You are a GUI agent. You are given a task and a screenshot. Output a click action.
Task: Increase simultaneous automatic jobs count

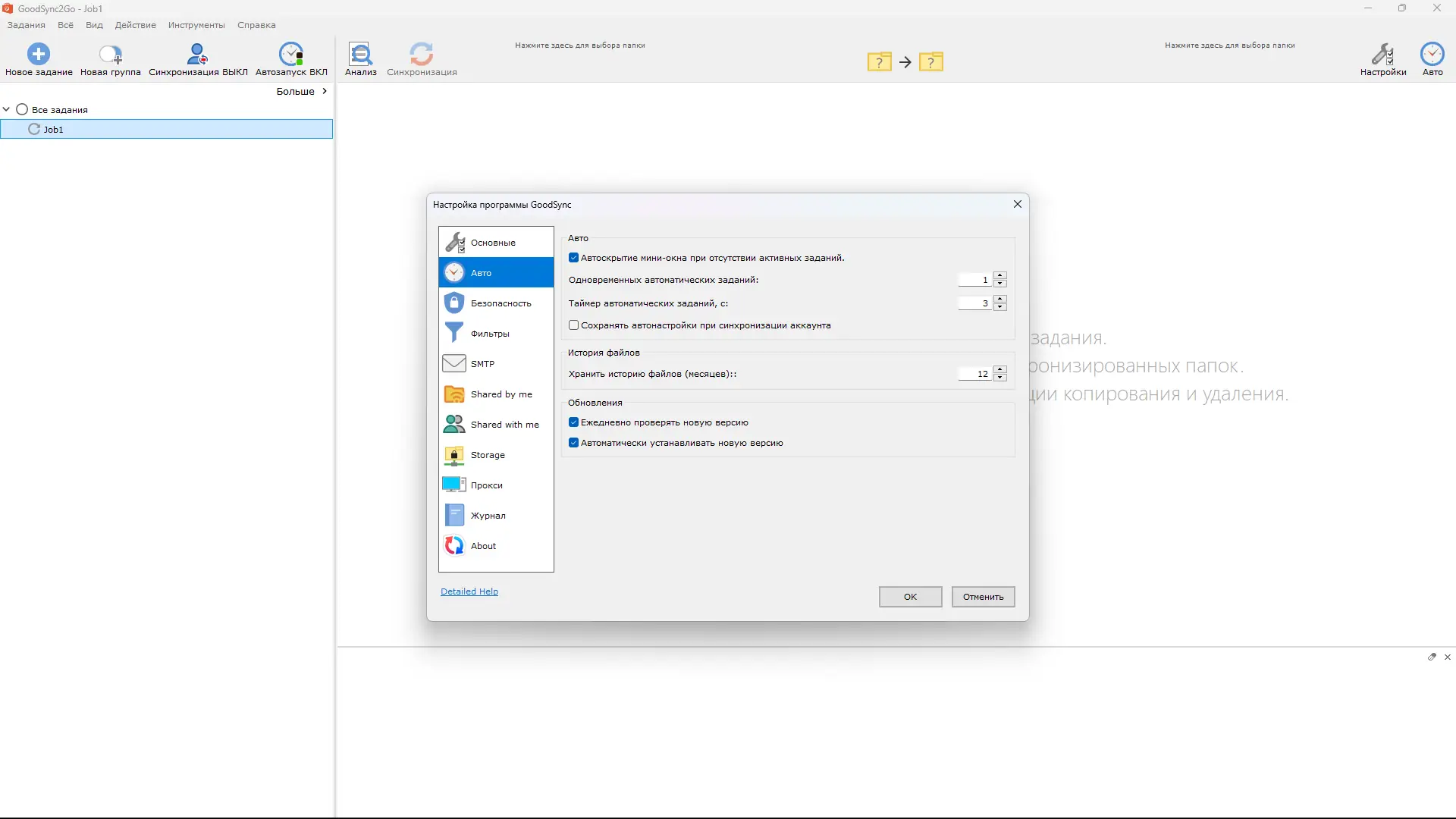click(1000, 276)
